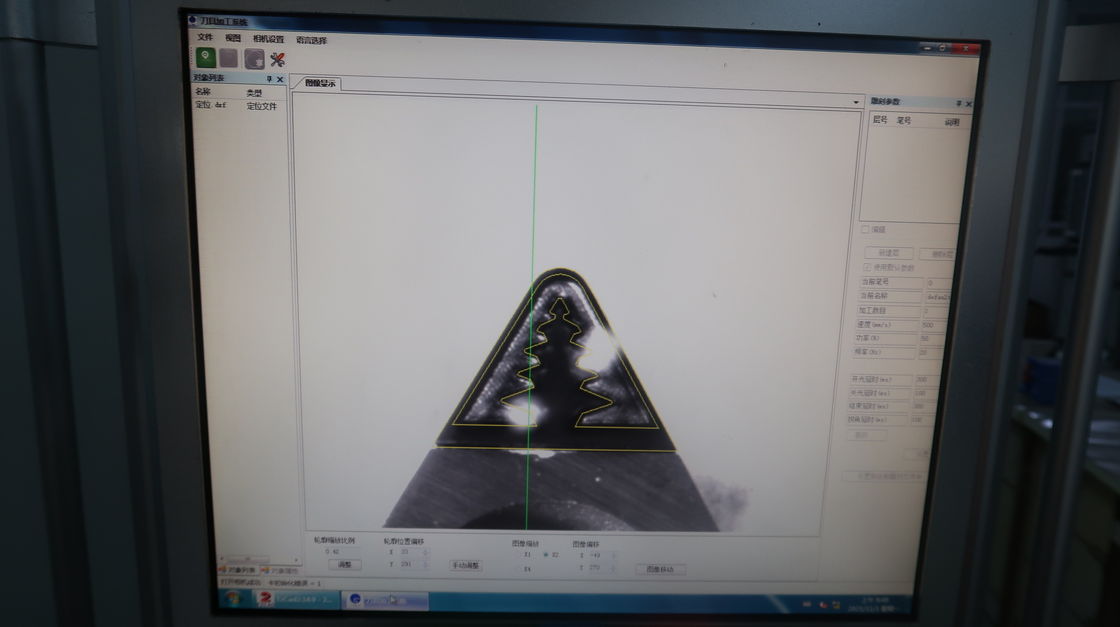This screenshot has height=627, width=1120.
Task: Click the third gray camera toolbar icon
Action: pyautogui.click(x=254, y=59)
